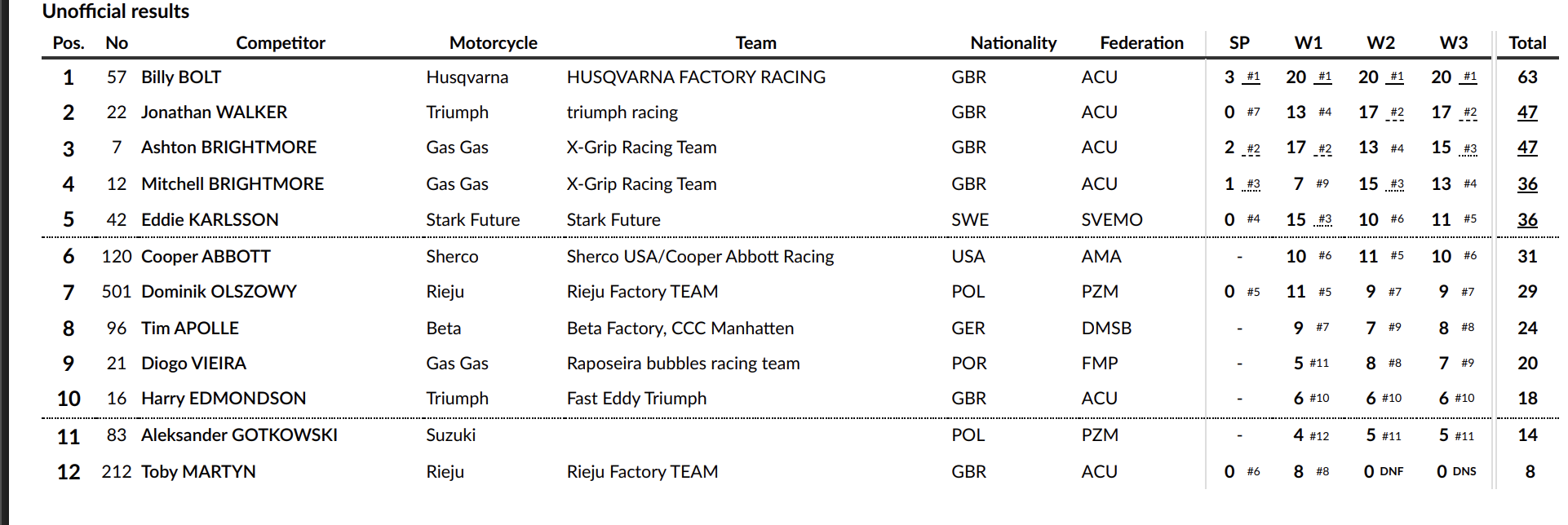This screenshot has height=525, width=1568.
Task: Select Cooper ABBOTT's row name
Action: click(206, 257)
